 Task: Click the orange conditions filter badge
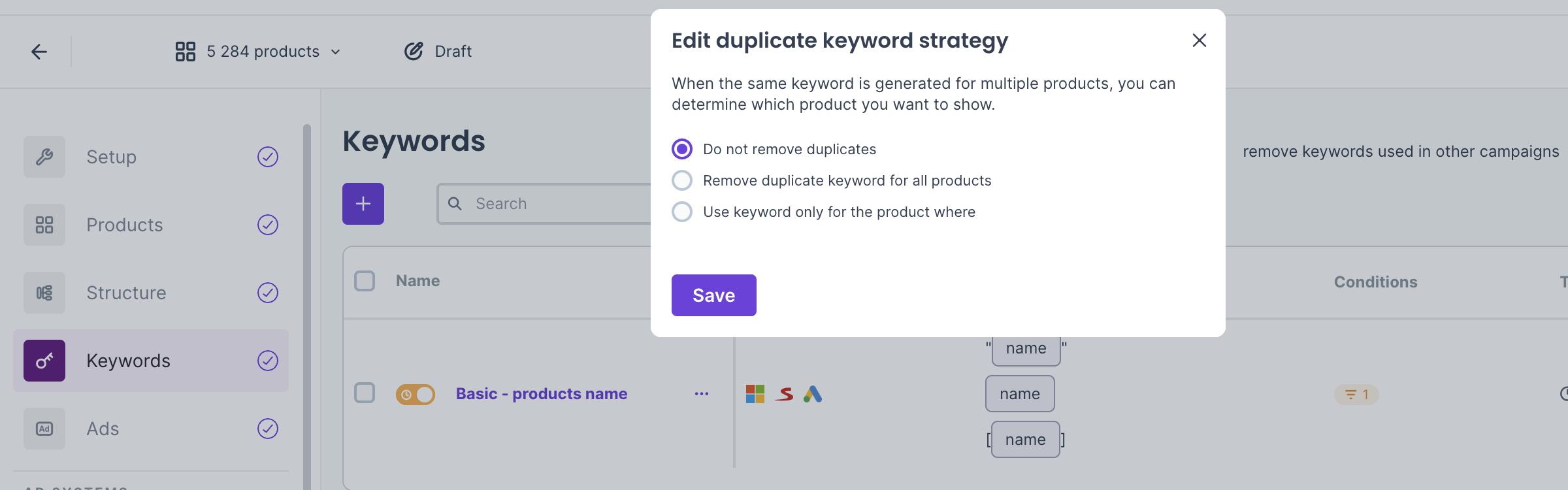pos(1356,395)
